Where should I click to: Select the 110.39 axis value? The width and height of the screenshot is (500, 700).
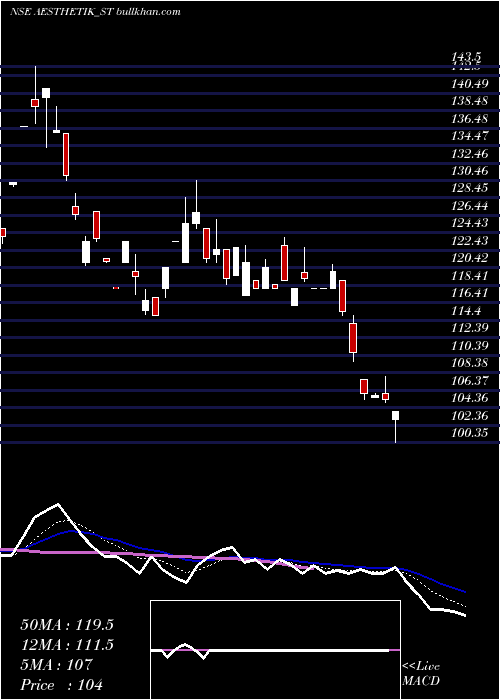pyautogui.click(x=470, y=346)
